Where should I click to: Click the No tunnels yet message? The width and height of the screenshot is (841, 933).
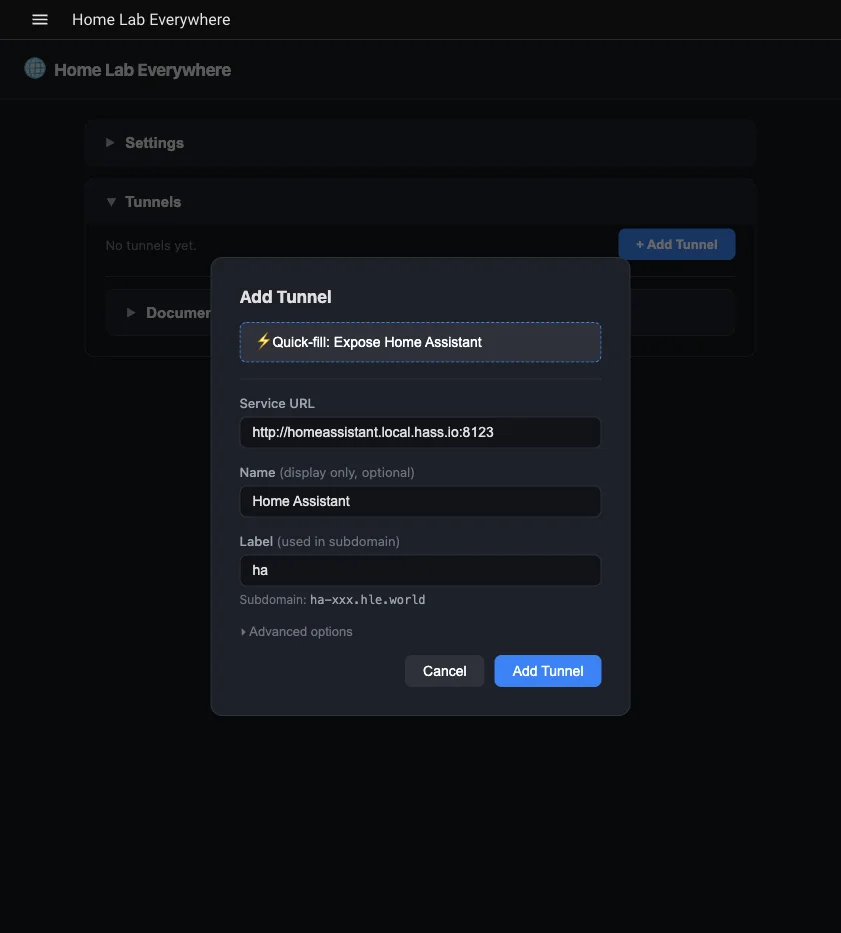click(151, 244)
